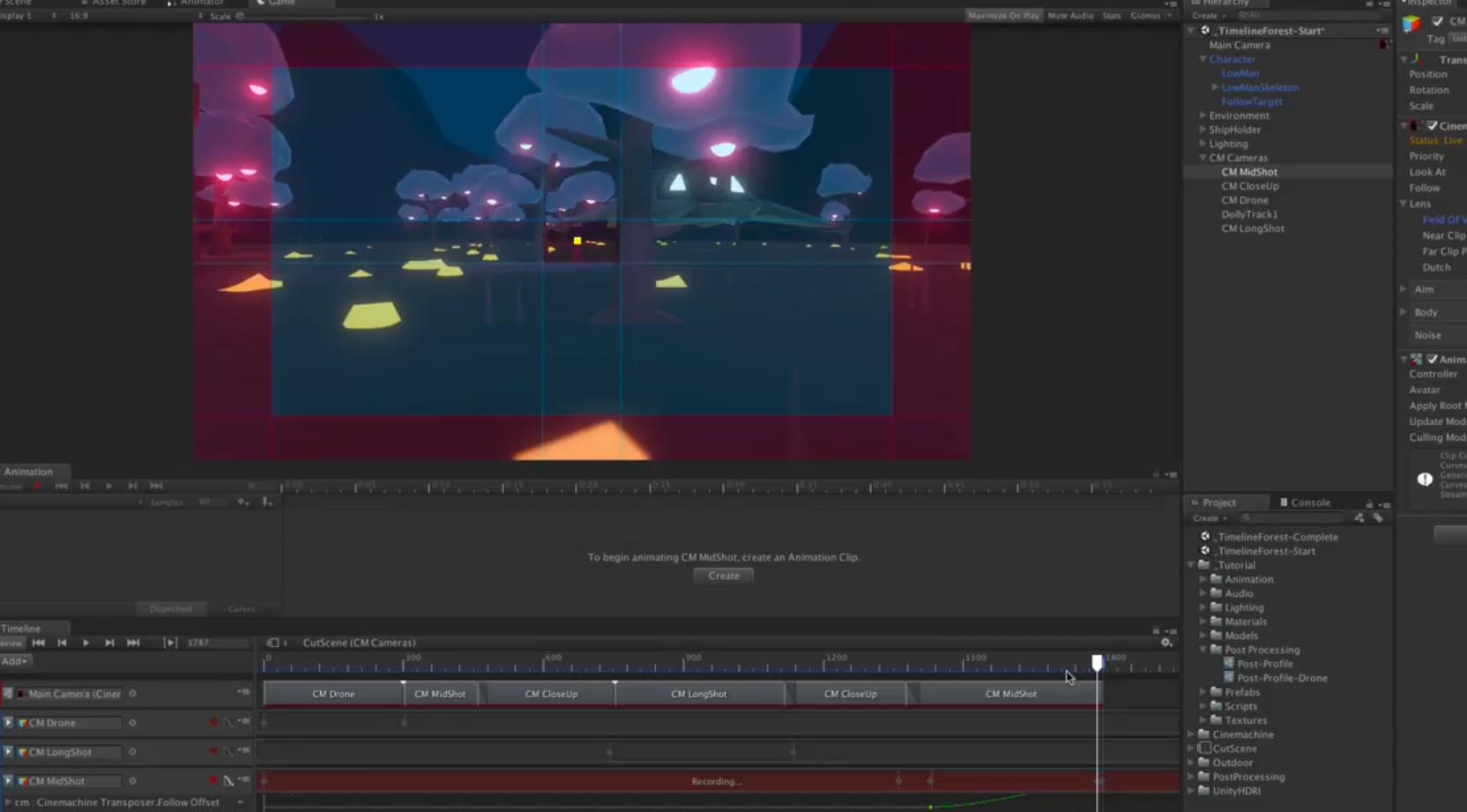
Task: Step to previous frame in Timeline panel
Action: click(62, 643)
